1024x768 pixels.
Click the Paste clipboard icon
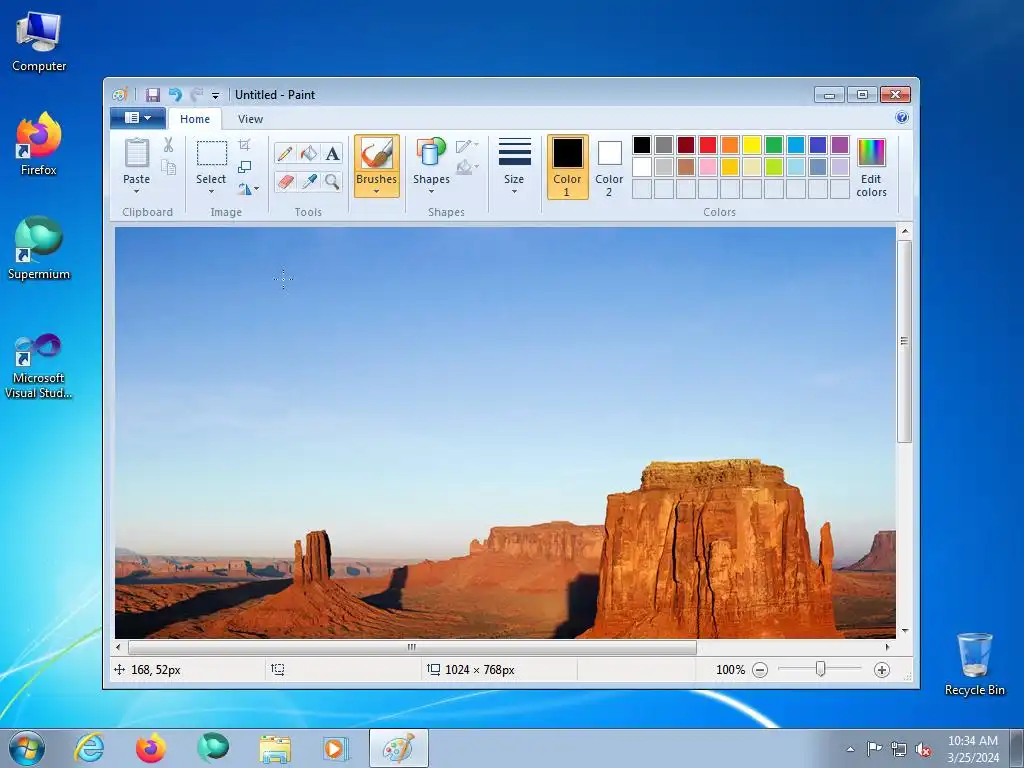point(136,154)
